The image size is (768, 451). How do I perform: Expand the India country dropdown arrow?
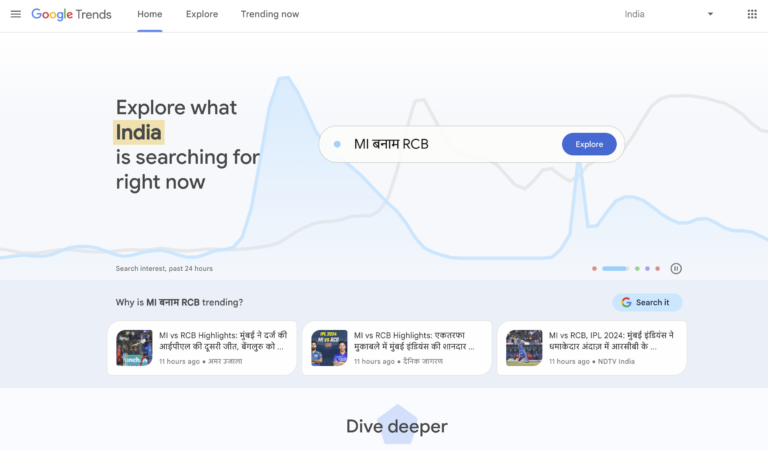click(710, 14)
